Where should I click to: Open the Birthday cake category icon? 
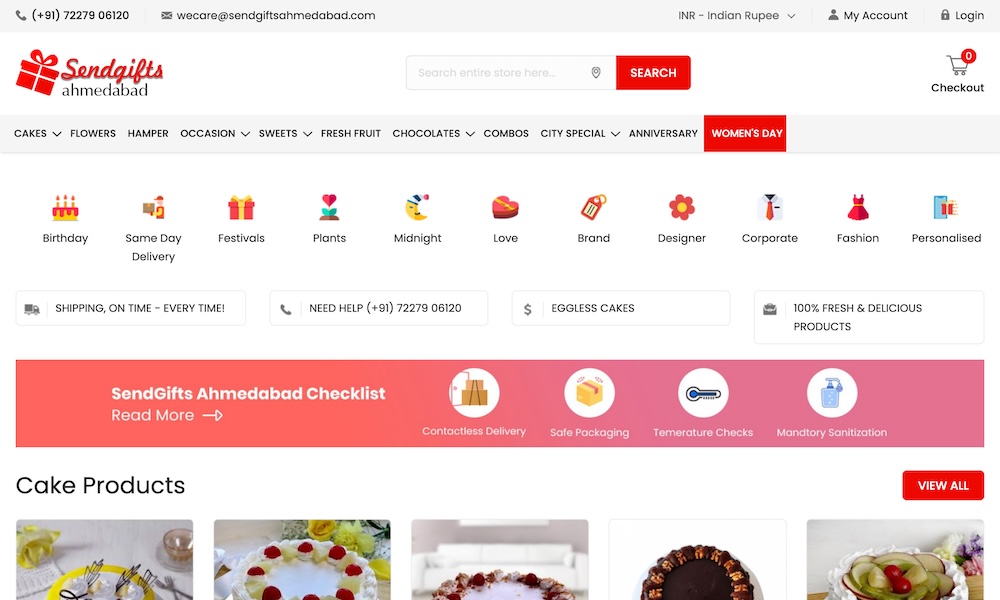click(x=65, y=208)
